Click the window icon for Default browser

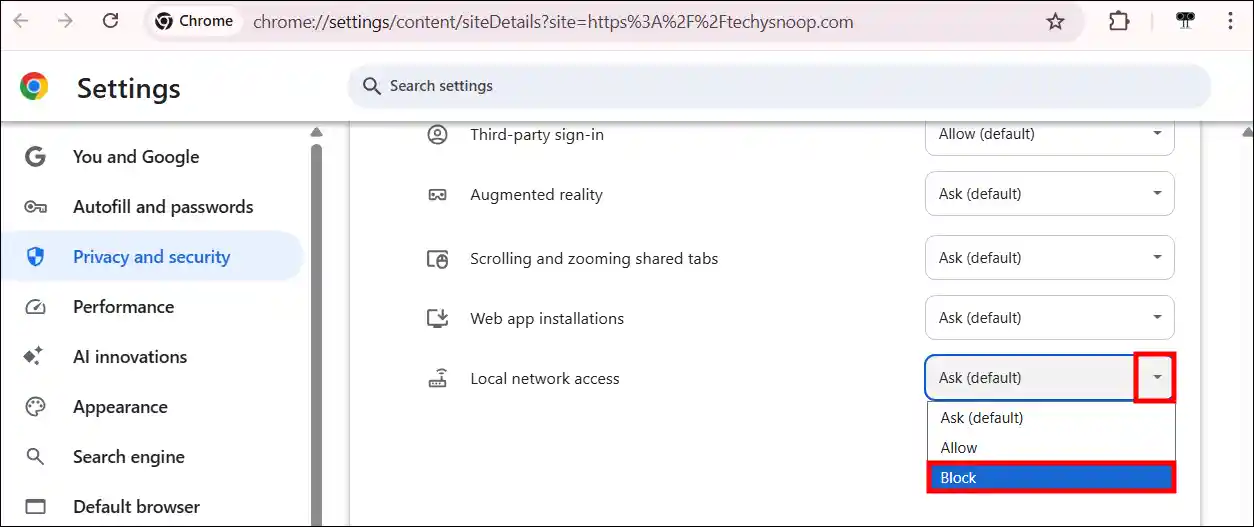click(35, 507)
